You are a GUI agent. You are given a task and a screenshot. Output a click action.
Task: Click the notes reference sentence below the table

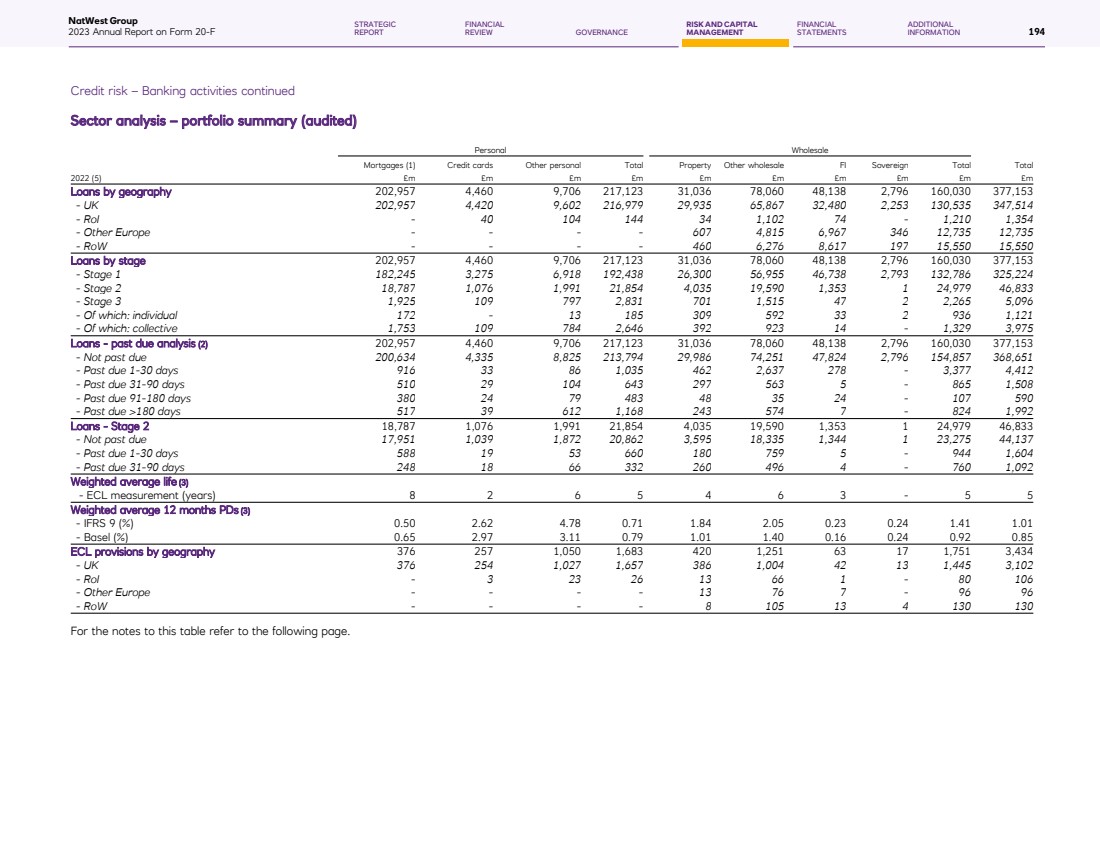(x=210, y=631)
